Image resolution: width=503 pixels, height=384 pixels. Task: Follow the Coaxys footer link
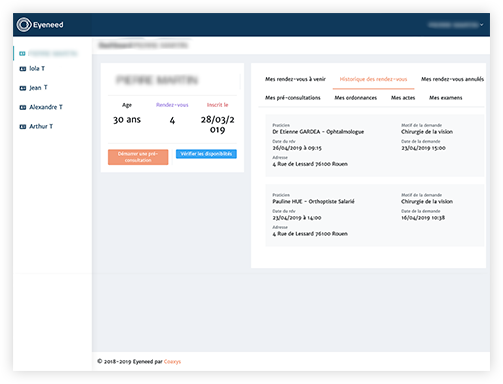tap(172, 362)
